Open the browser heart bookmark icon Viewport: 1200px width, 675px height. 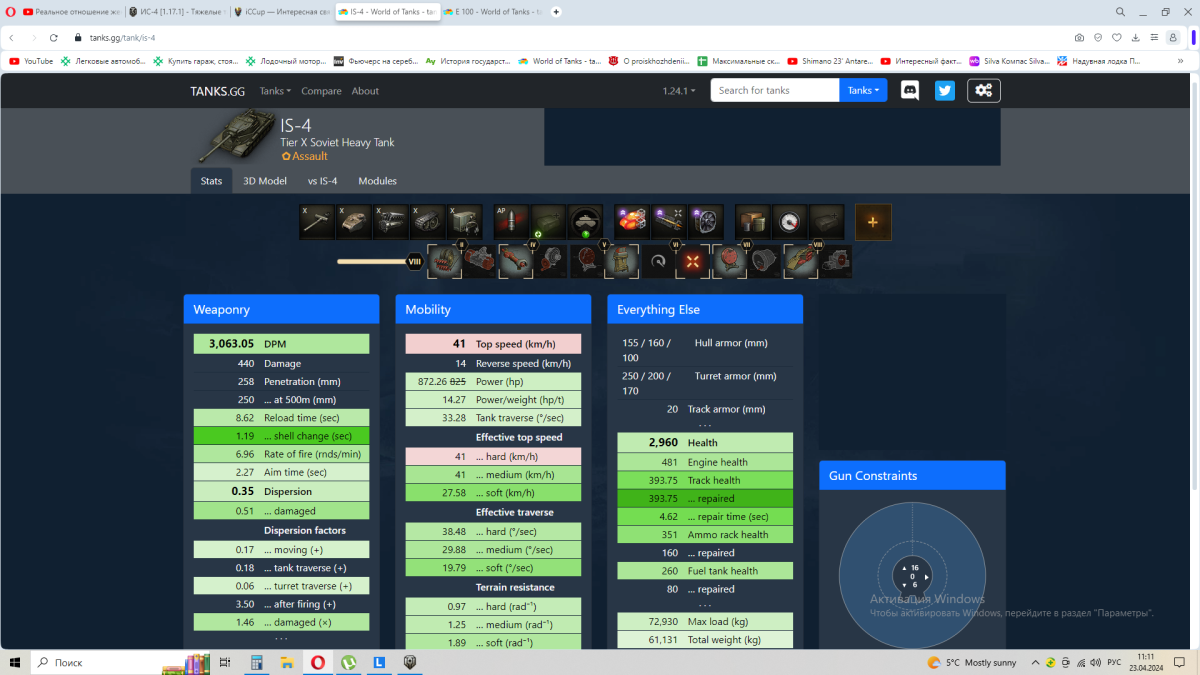[1116, 37]
